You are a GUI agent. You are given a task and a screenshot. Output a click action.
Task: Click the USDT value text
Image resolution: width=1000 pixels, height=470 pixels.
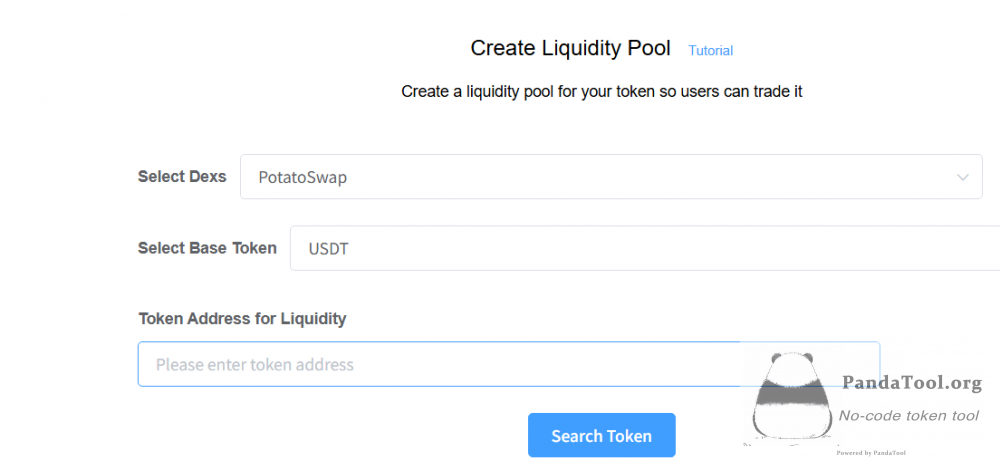point(328,248)
